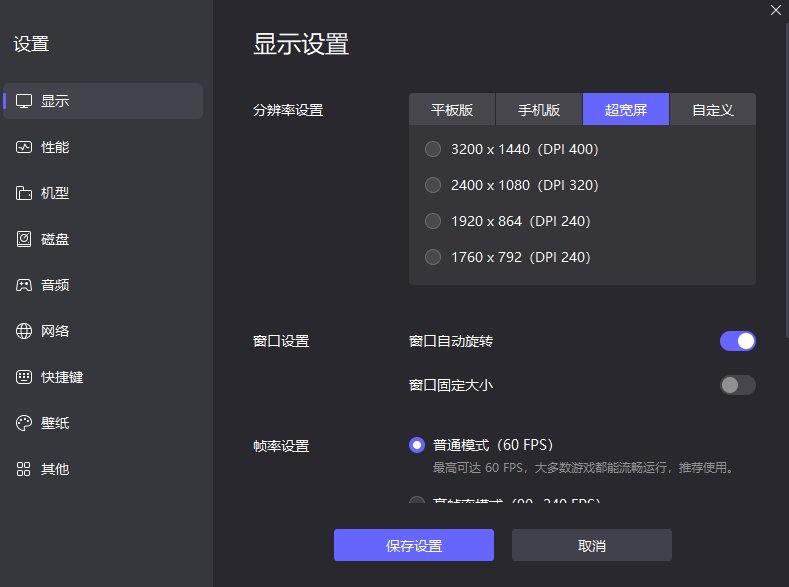Select the 显示 sidebar entry
The width and height of the screenshot is (789, 587).
click(103, 101)
